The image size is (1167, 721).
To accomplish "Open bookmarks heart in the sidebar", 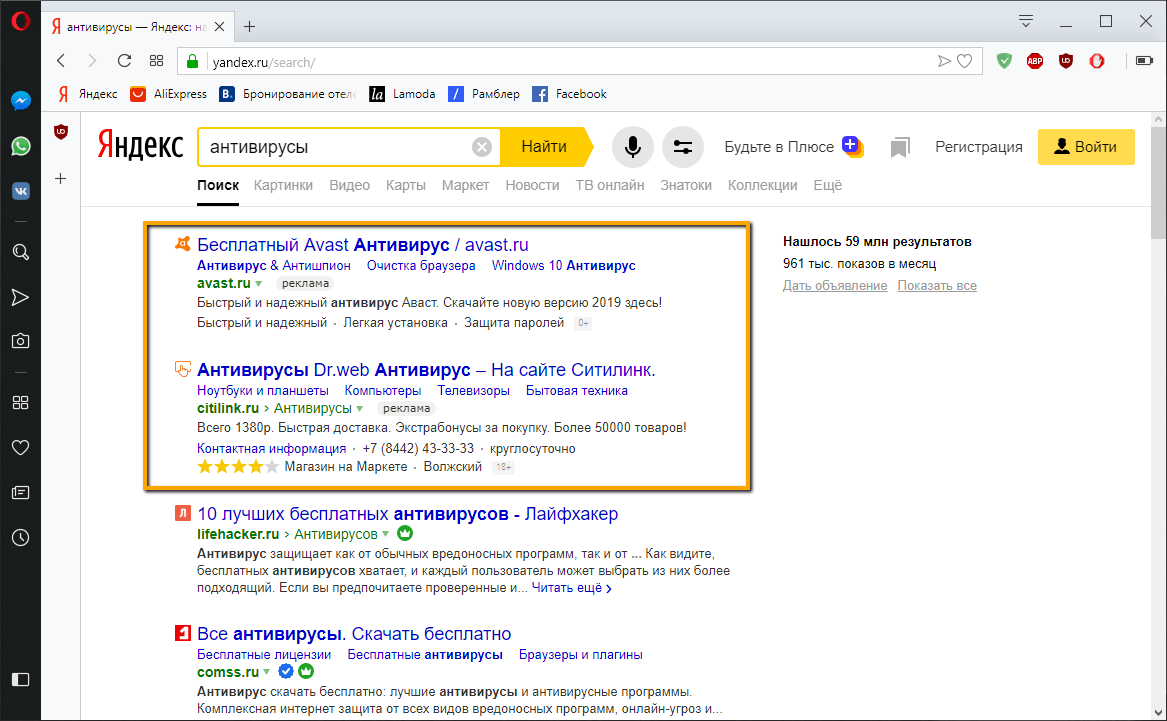I will (x=21, y=447).
